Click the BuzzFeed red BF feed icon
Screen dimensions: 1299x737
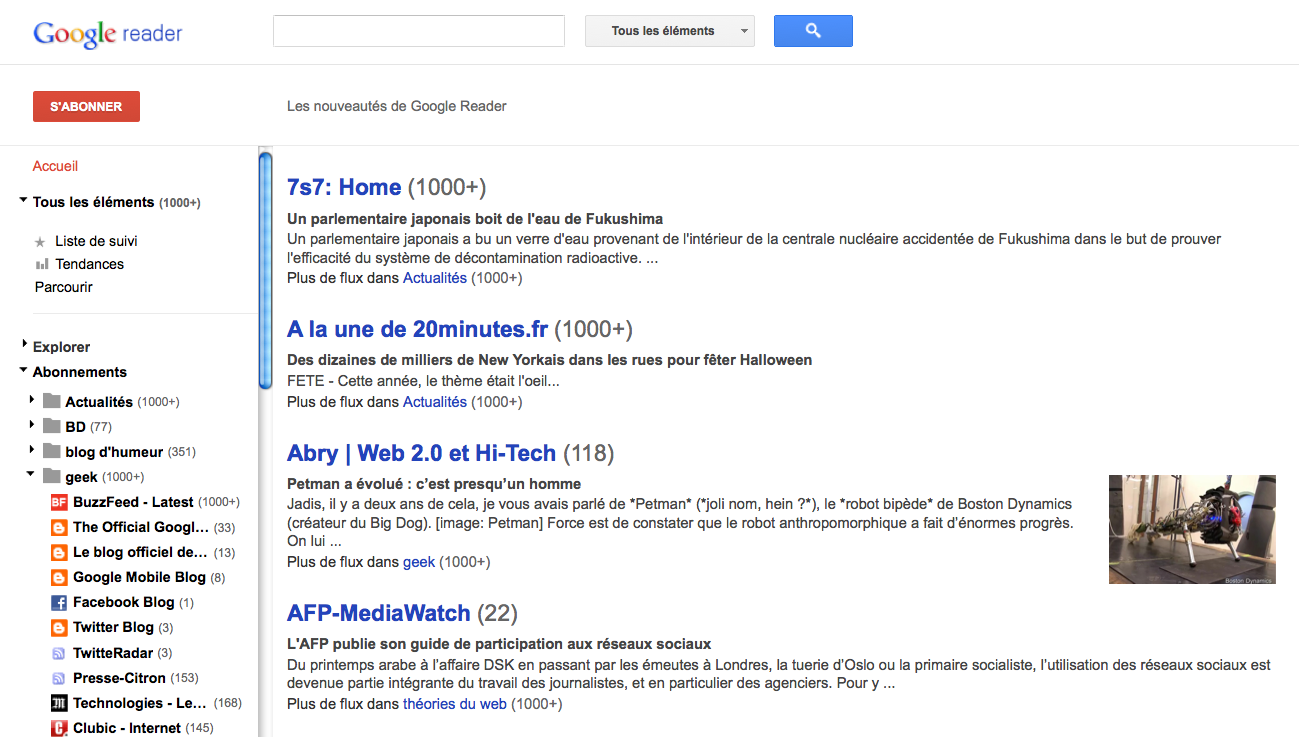tap(59, 502)
